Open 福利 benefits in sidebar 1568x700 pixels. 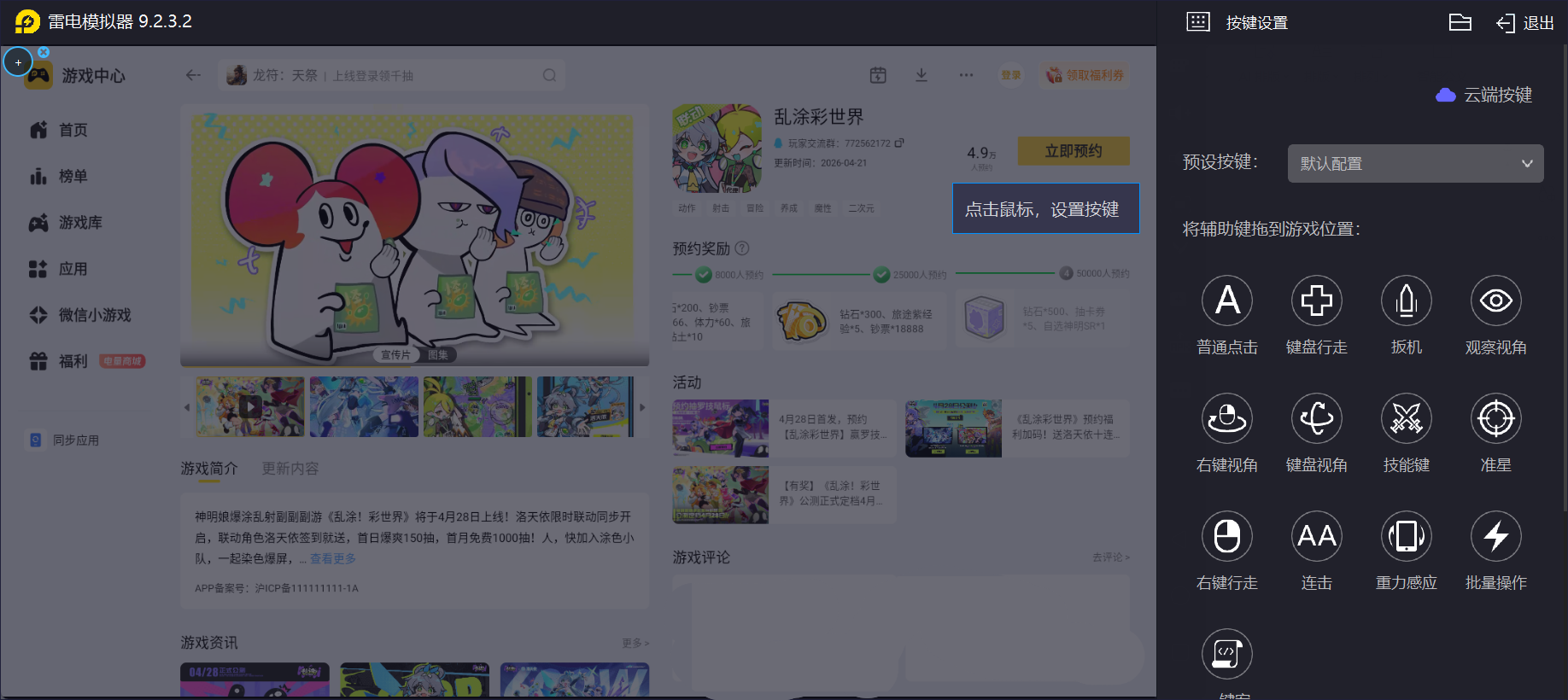click(87, 361)
